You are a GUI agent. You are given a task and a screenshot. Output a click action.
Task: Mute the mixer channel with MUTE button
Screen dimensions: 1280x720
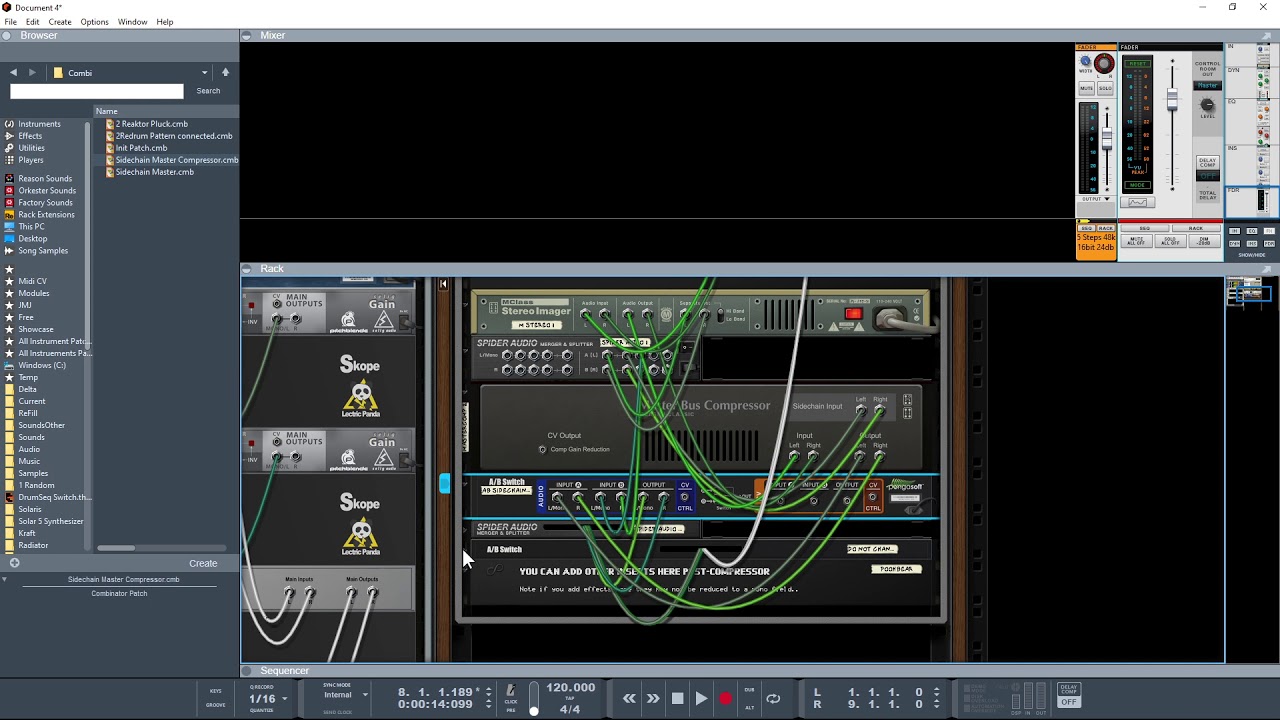click(x=1086, y=88)
